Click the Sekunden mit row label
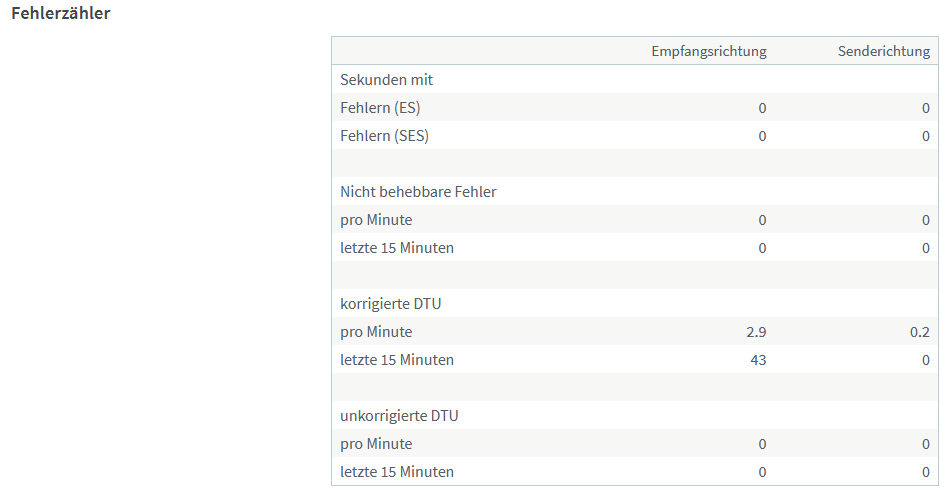This screenshot has width=950, height=490. pyautogui.click(x=387, y=79)
